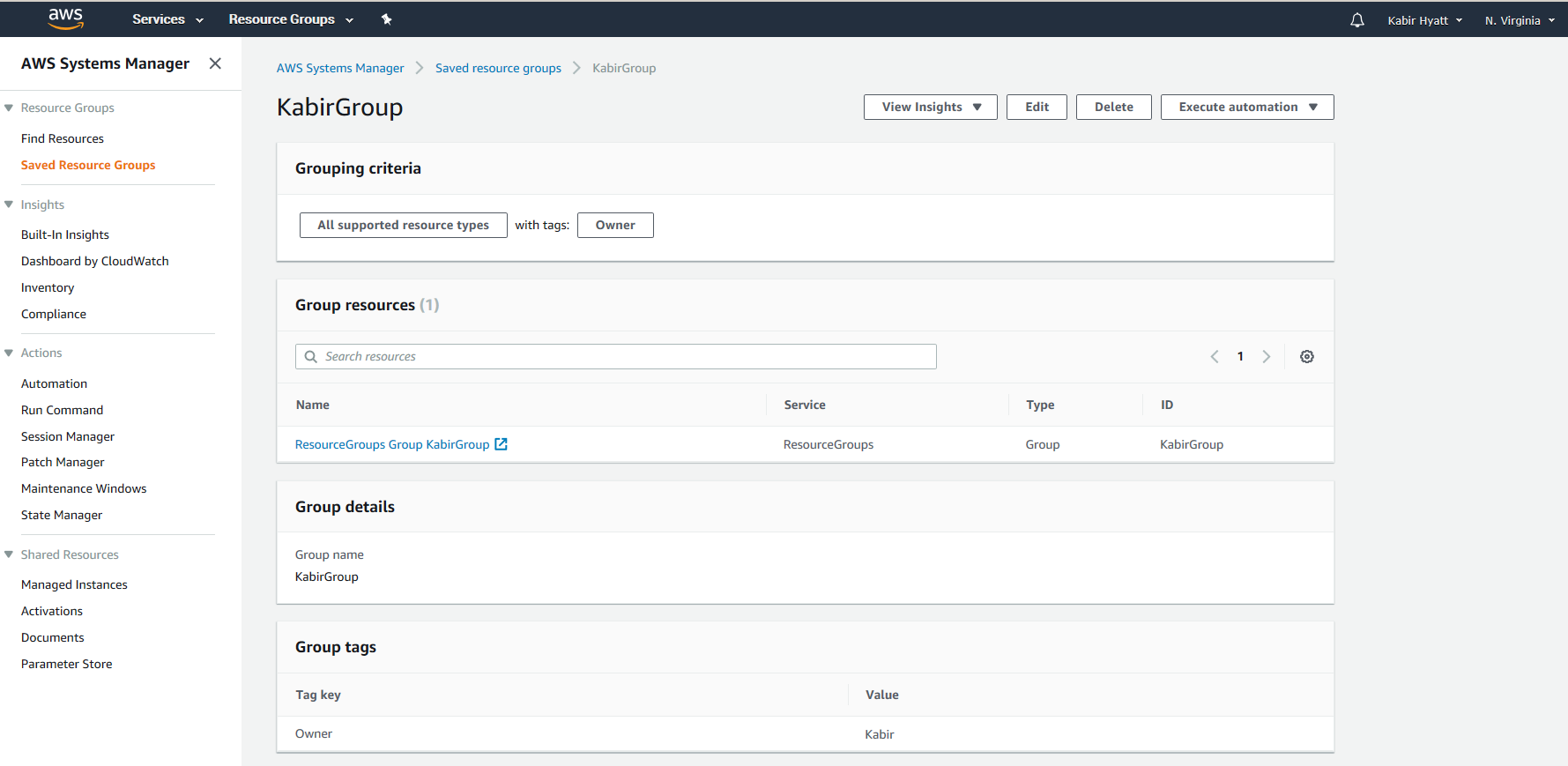Collapse the Resource Groups sidebar section
1568x766 pixels.
[9, 108]
